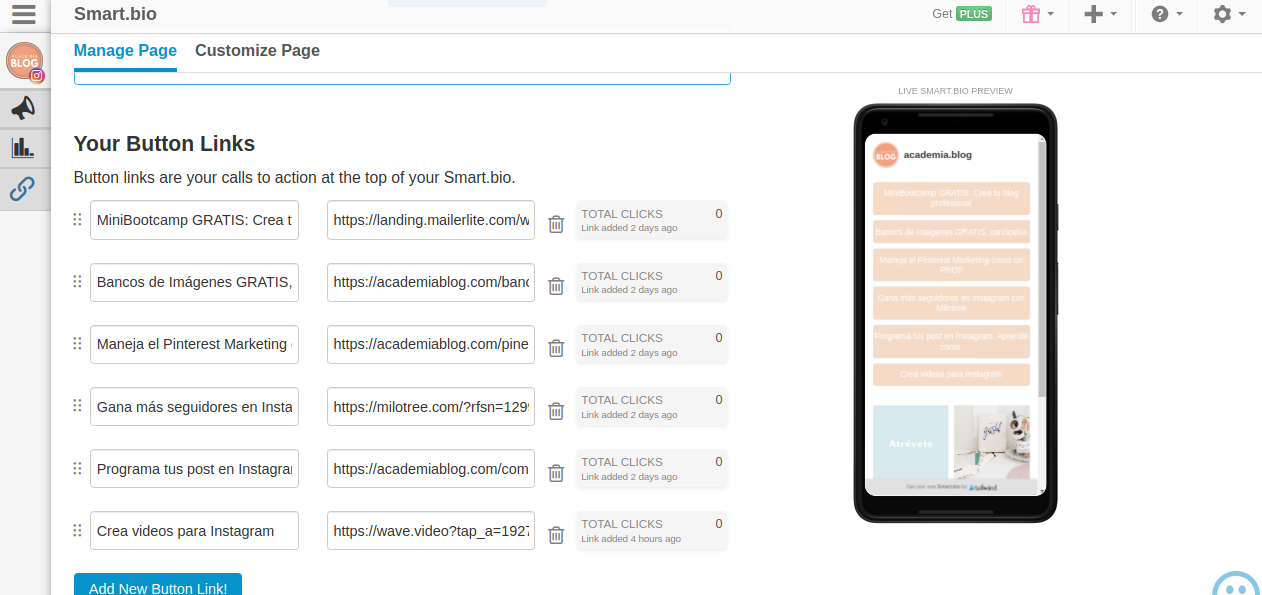Grab drag handle of Programa tus post row
This screenshot has height=595, width=1262.
pyautogui.click(x=77, y=467)
